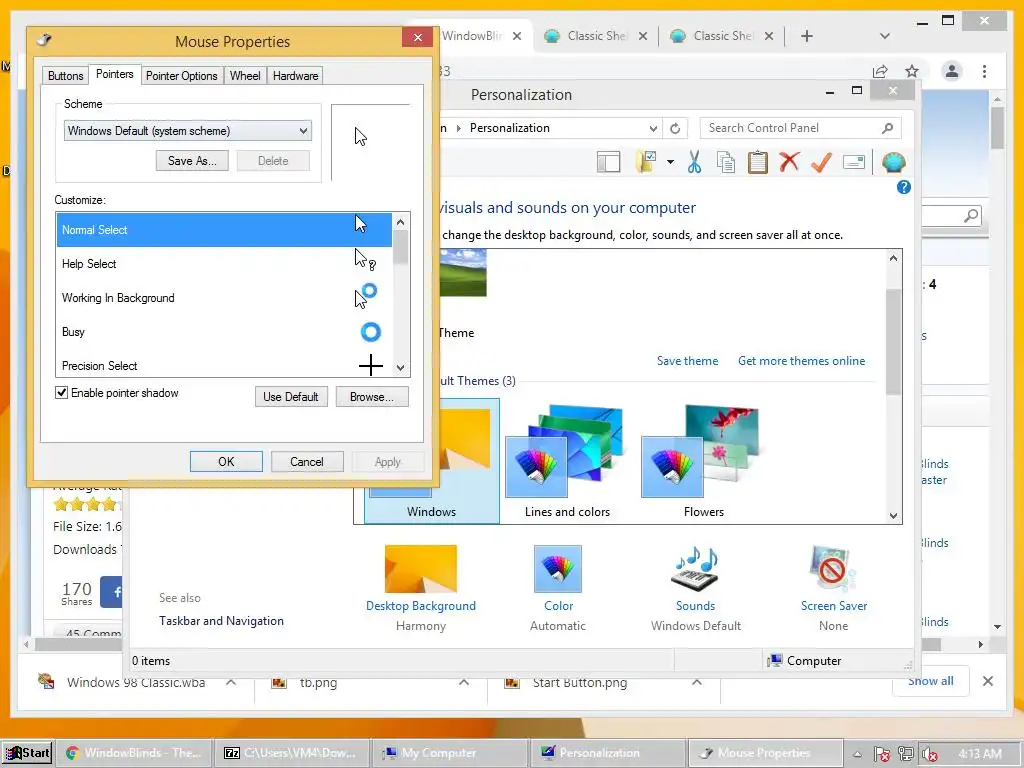Expand the Personalization address bar history dropdown
Screen dimensions: 1024x768
tap(653, 128)
